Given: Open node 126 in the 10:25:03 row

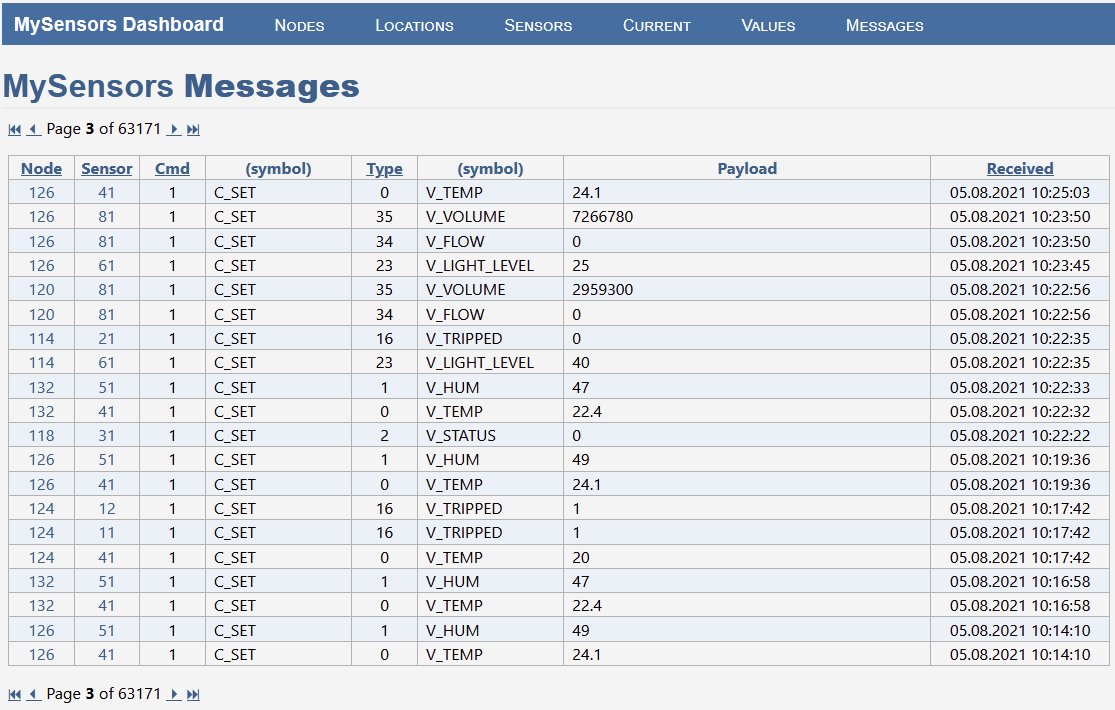Looking at the screenshot, I should pyautogui.click(x=41, y=193).
